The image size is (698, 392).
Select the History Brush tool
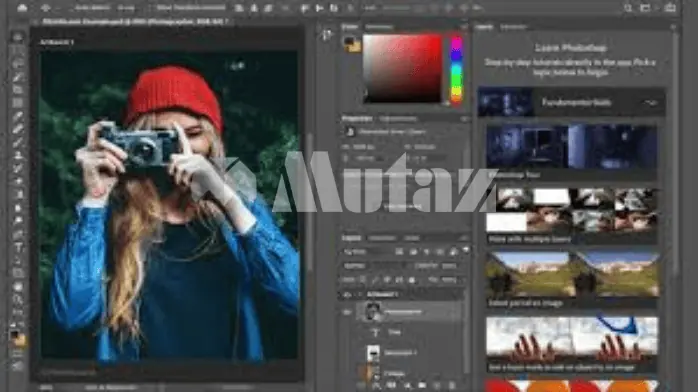(x=18, y=168)
